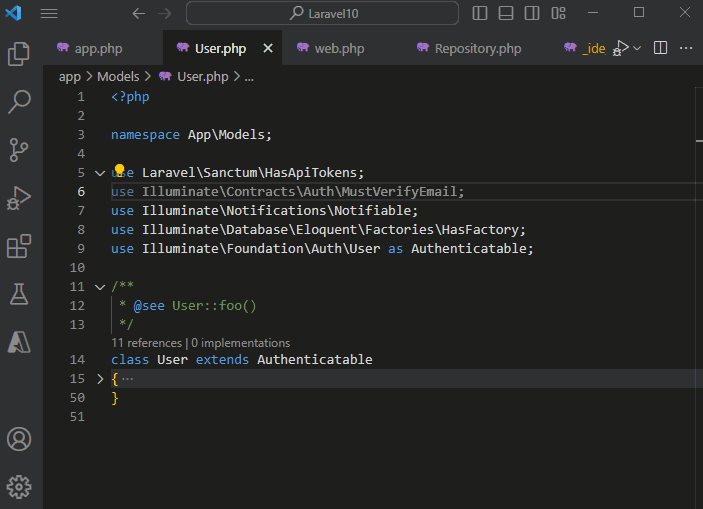Open the Azure view in activity bar
The width and height of the screenshot is (703, 509).
point(19,342)
